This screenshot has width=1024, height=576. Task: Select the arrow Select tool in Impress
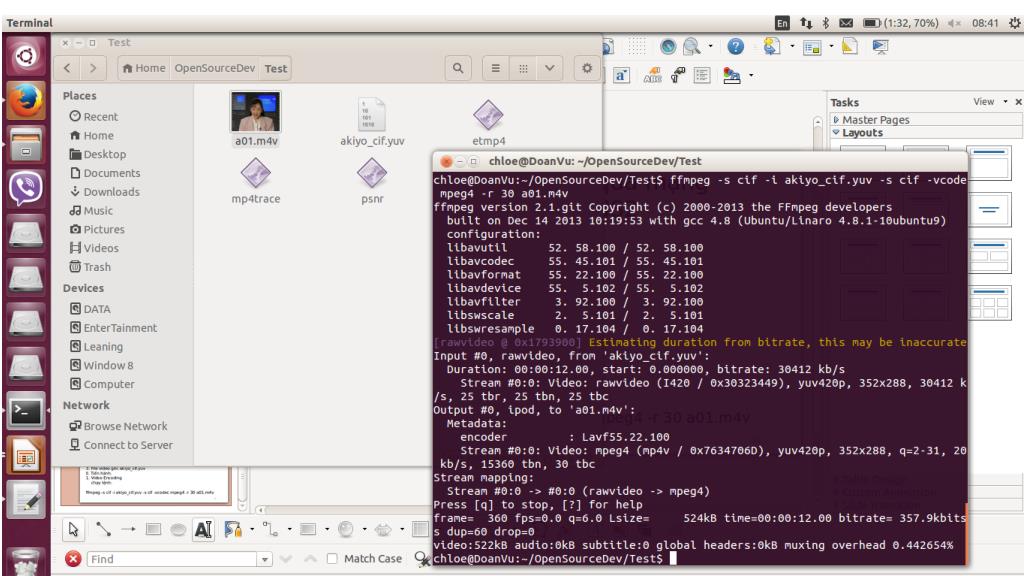[73, 529]
